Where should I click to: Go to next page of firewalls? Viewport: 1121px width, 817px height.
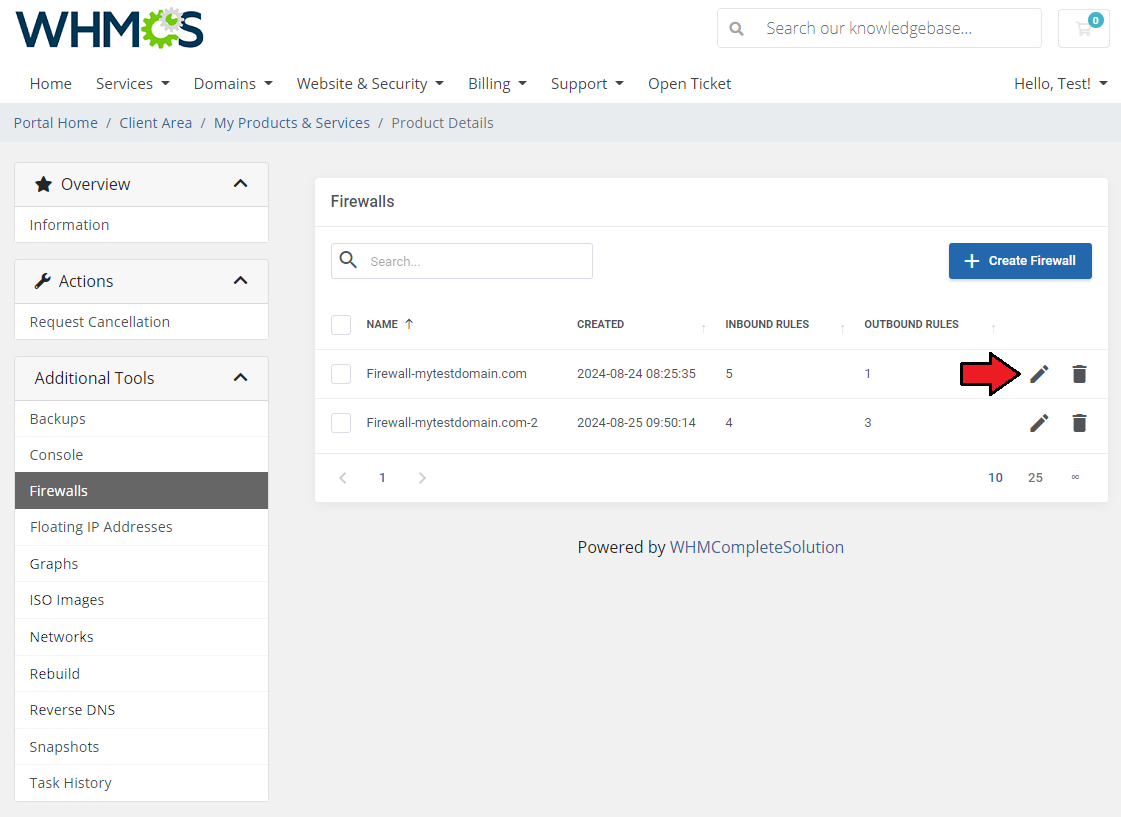point(422,477)
